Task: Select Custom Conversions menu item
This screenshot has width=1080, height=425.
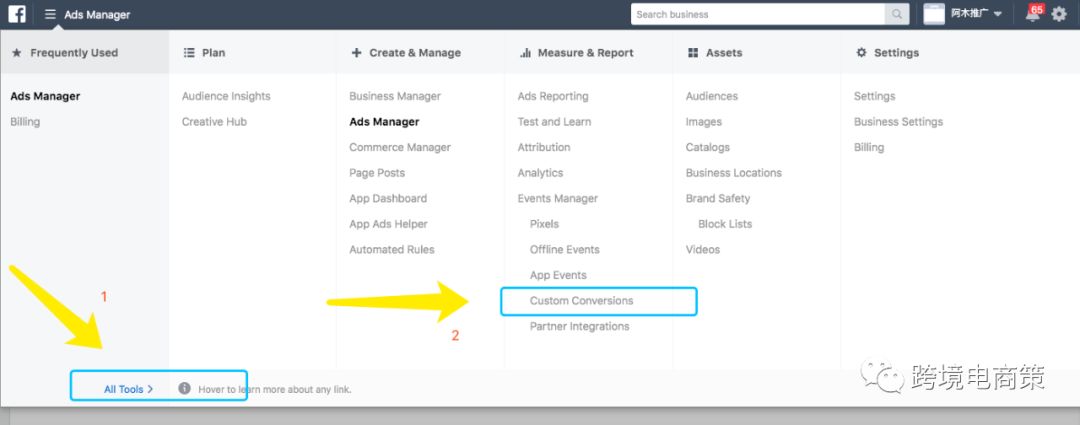Action: [581, 300]
